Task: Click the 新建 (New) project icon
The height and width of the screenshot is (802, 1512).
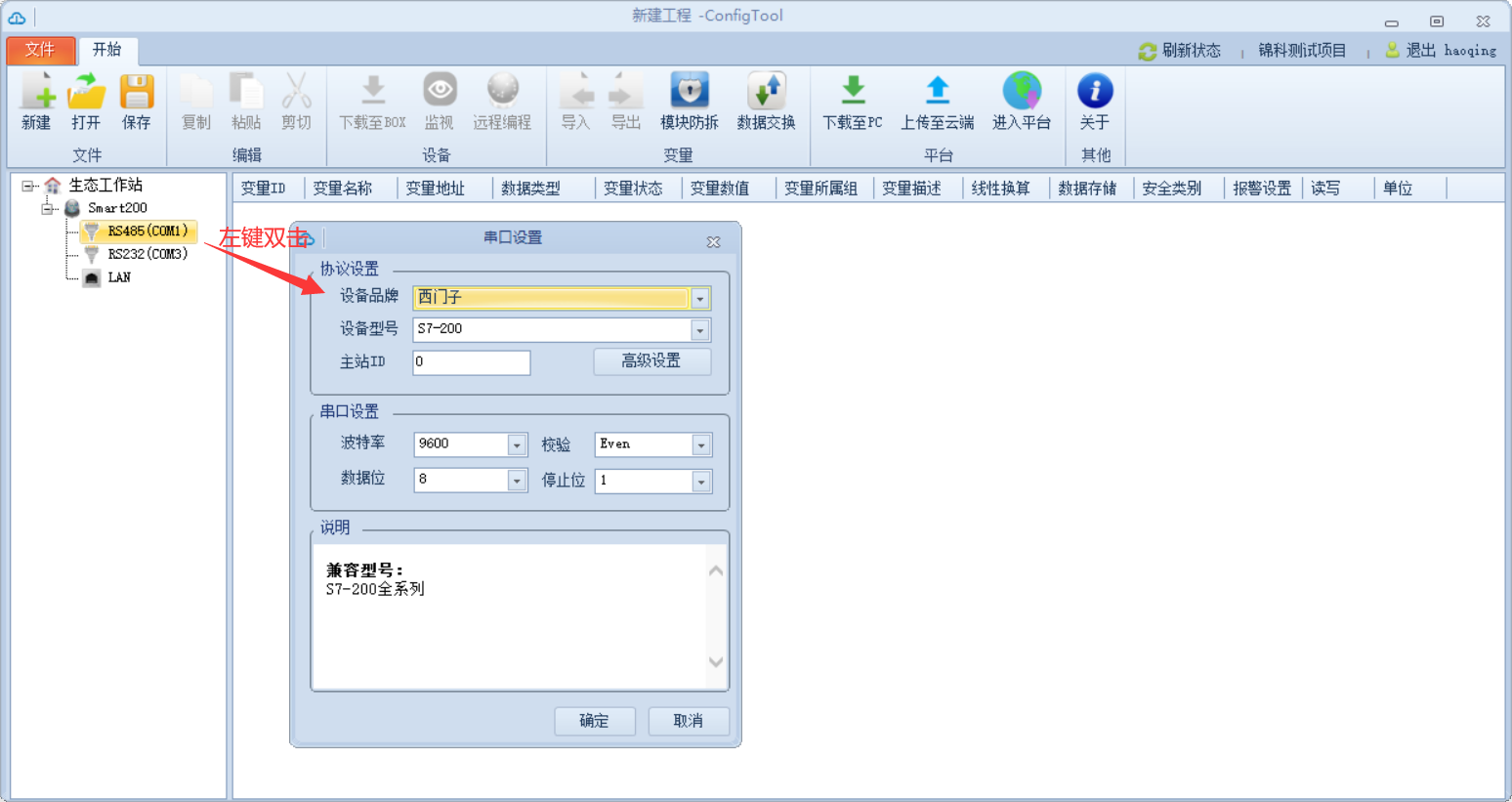Action: [x=37, y=91]
